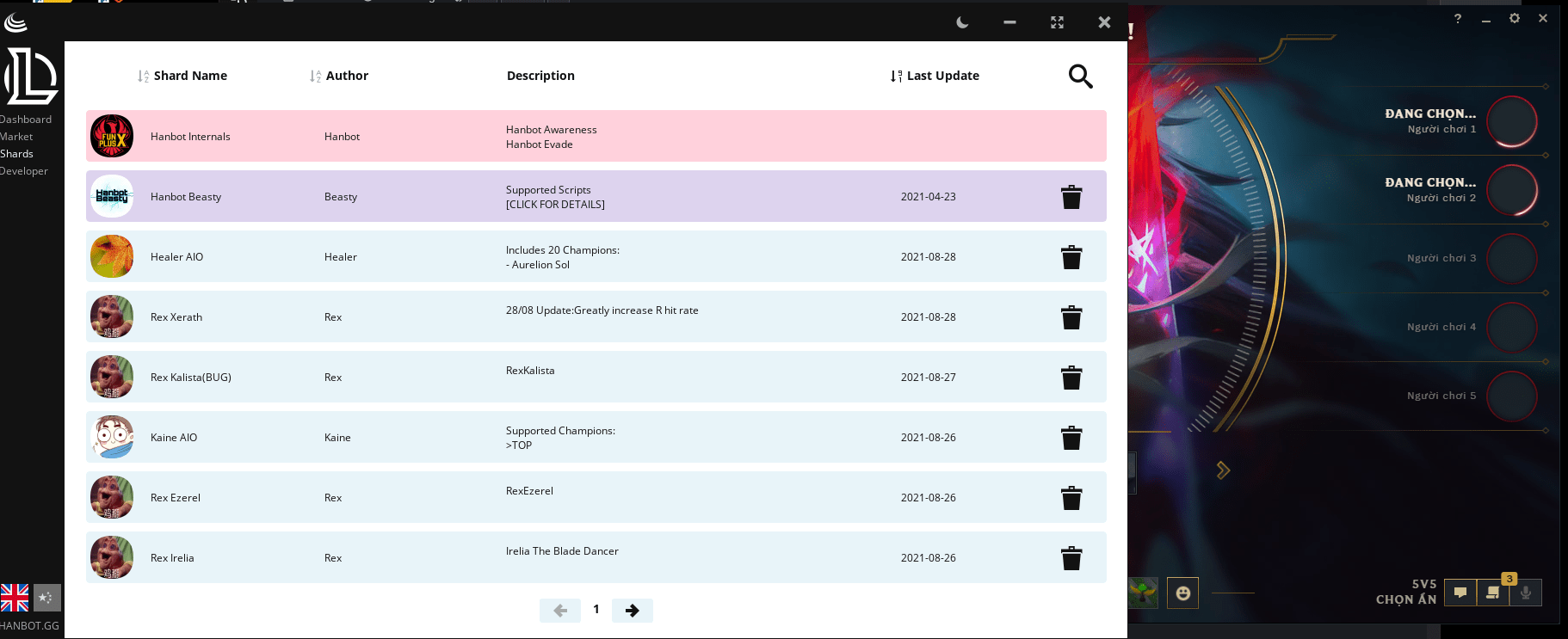Open emote smiley button in League client
Image resolution: width=1568 pixels, height=639 pixels.
click(x=1183, y=593)
